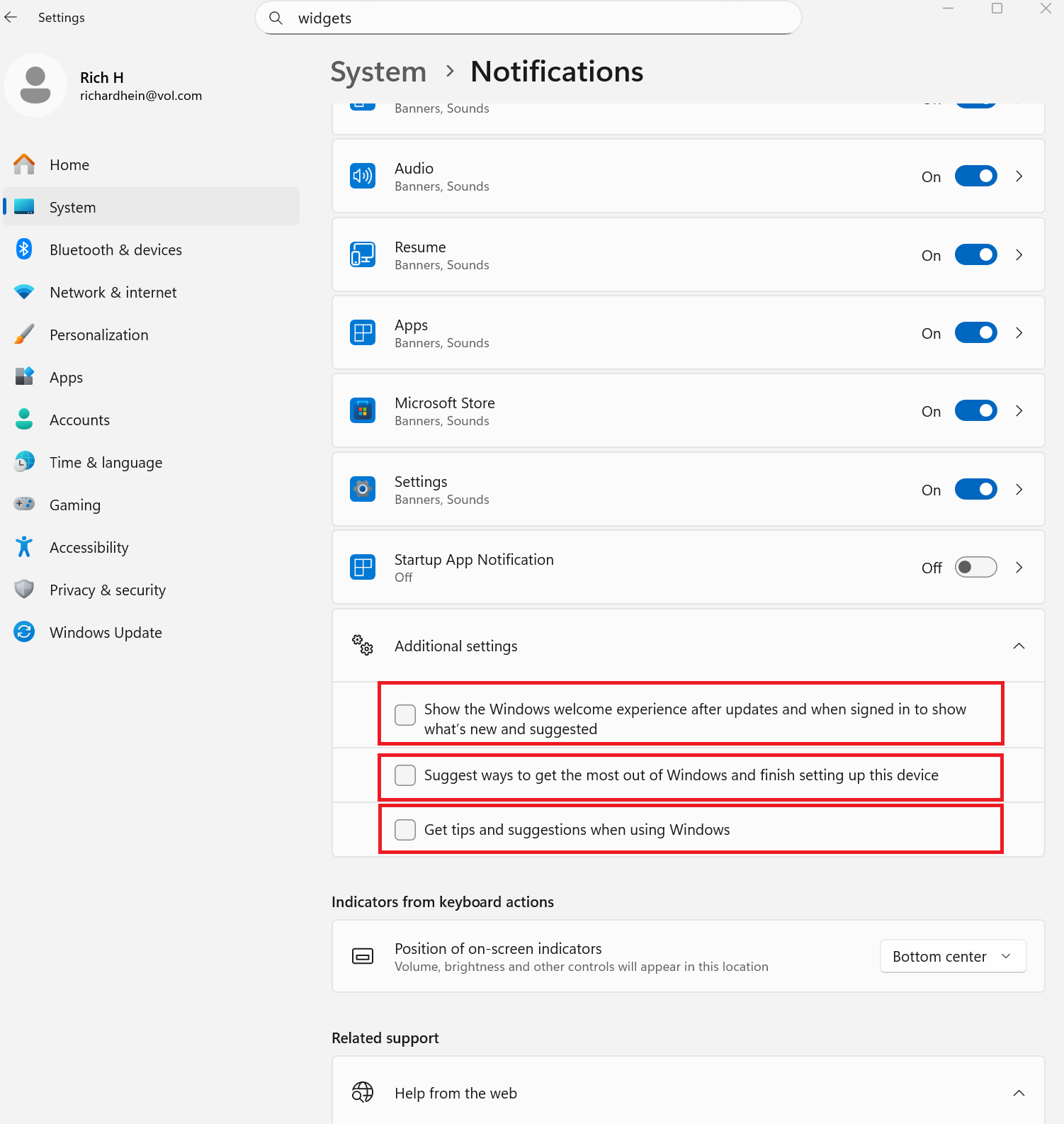
Task: Click the Startup App Notification icon
Action: coord(363,567)
